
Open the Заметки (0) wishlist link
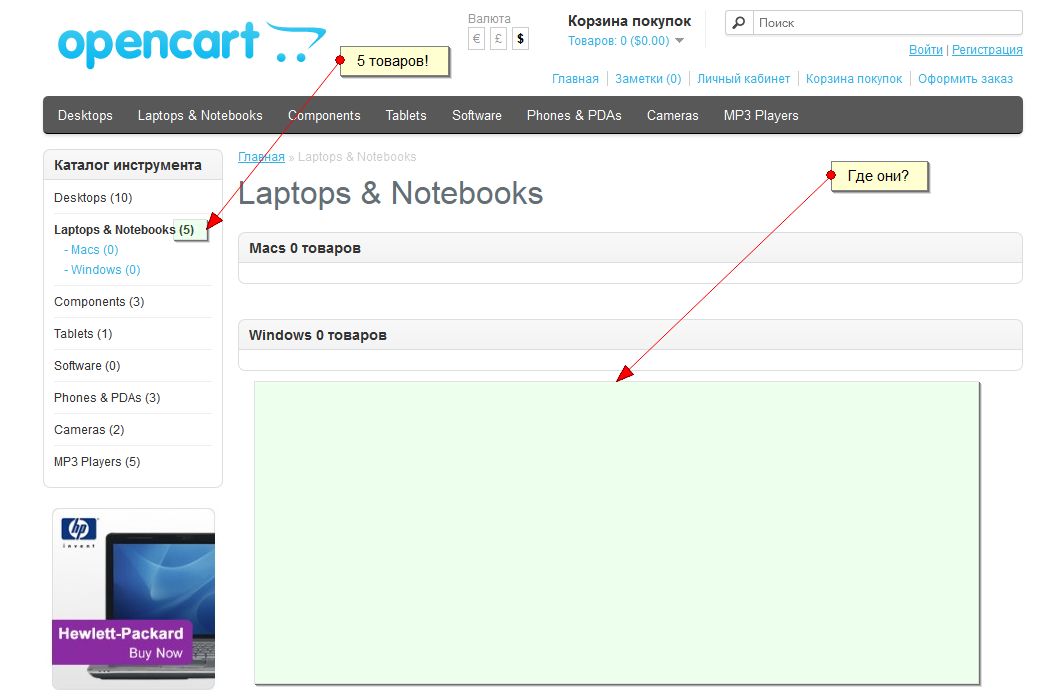tap(648, 79)
